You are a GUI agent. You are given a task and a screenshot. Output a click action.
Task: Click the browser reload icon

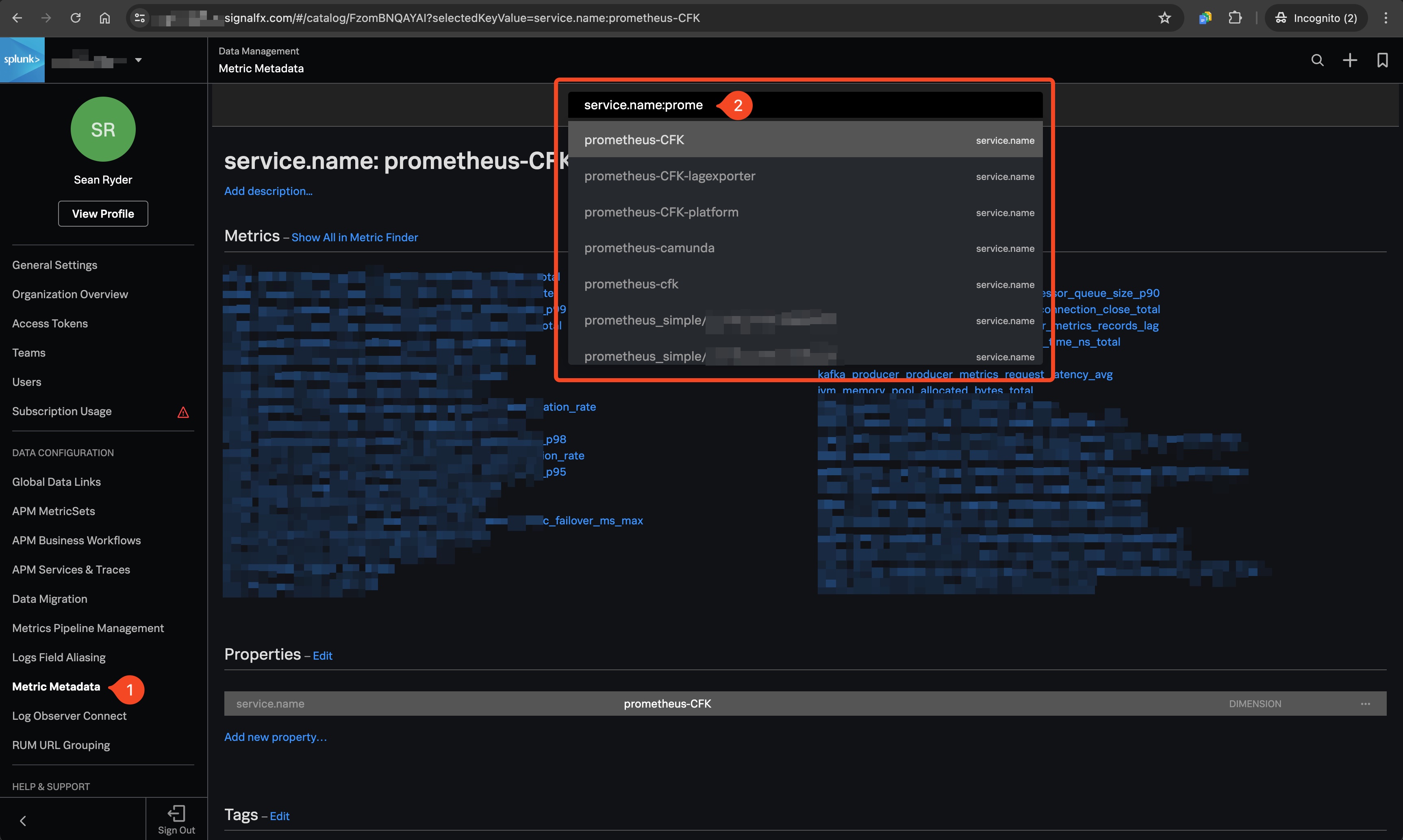(75, 17)
